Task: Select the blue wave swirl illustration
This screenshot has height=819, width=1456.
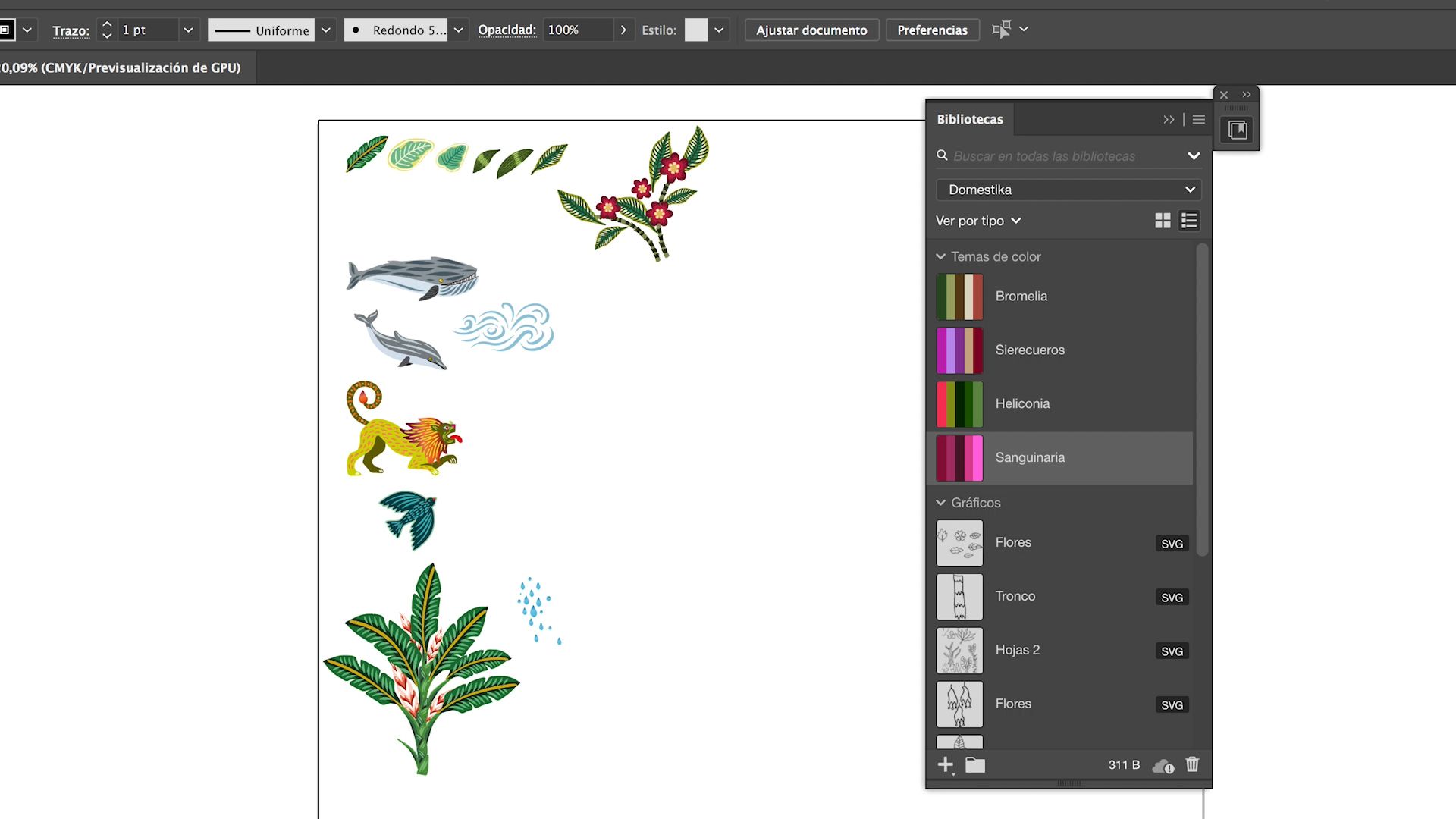Action: pyautogui.click(x=504, y=327)
